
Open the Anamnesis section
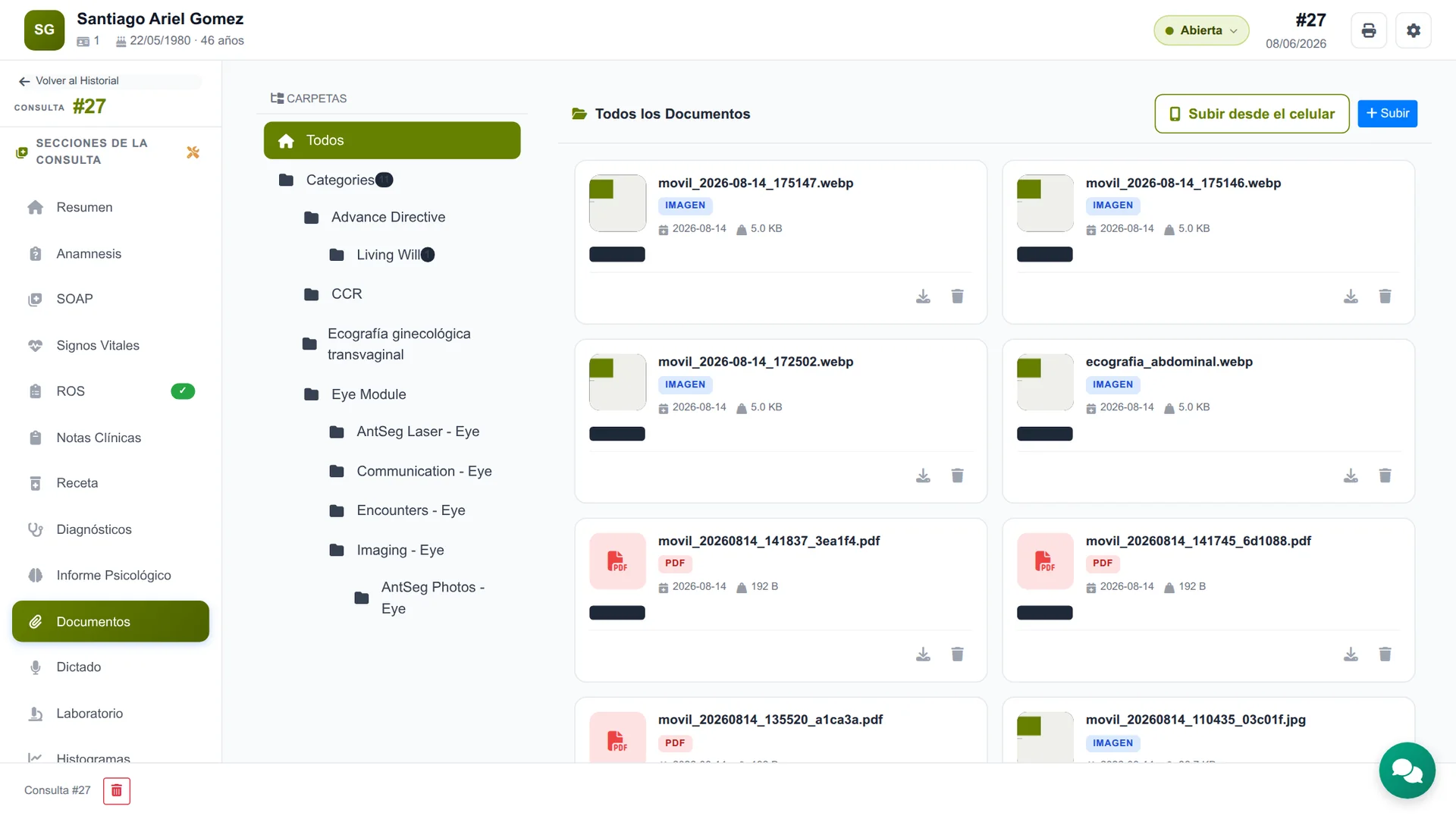point(110,254)
